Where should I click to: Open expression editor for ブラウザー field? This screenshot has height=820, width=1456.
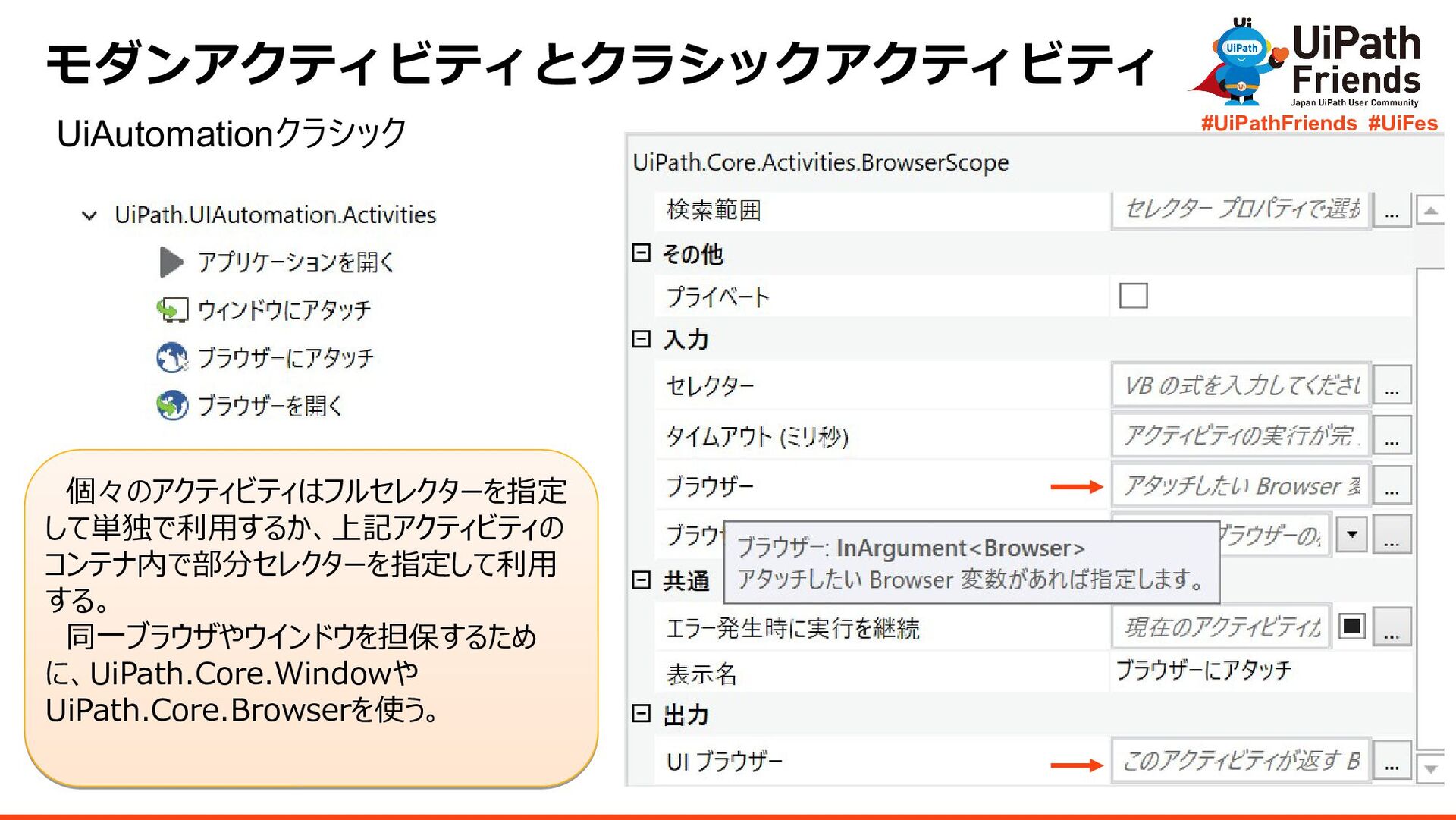point(1392,485)
